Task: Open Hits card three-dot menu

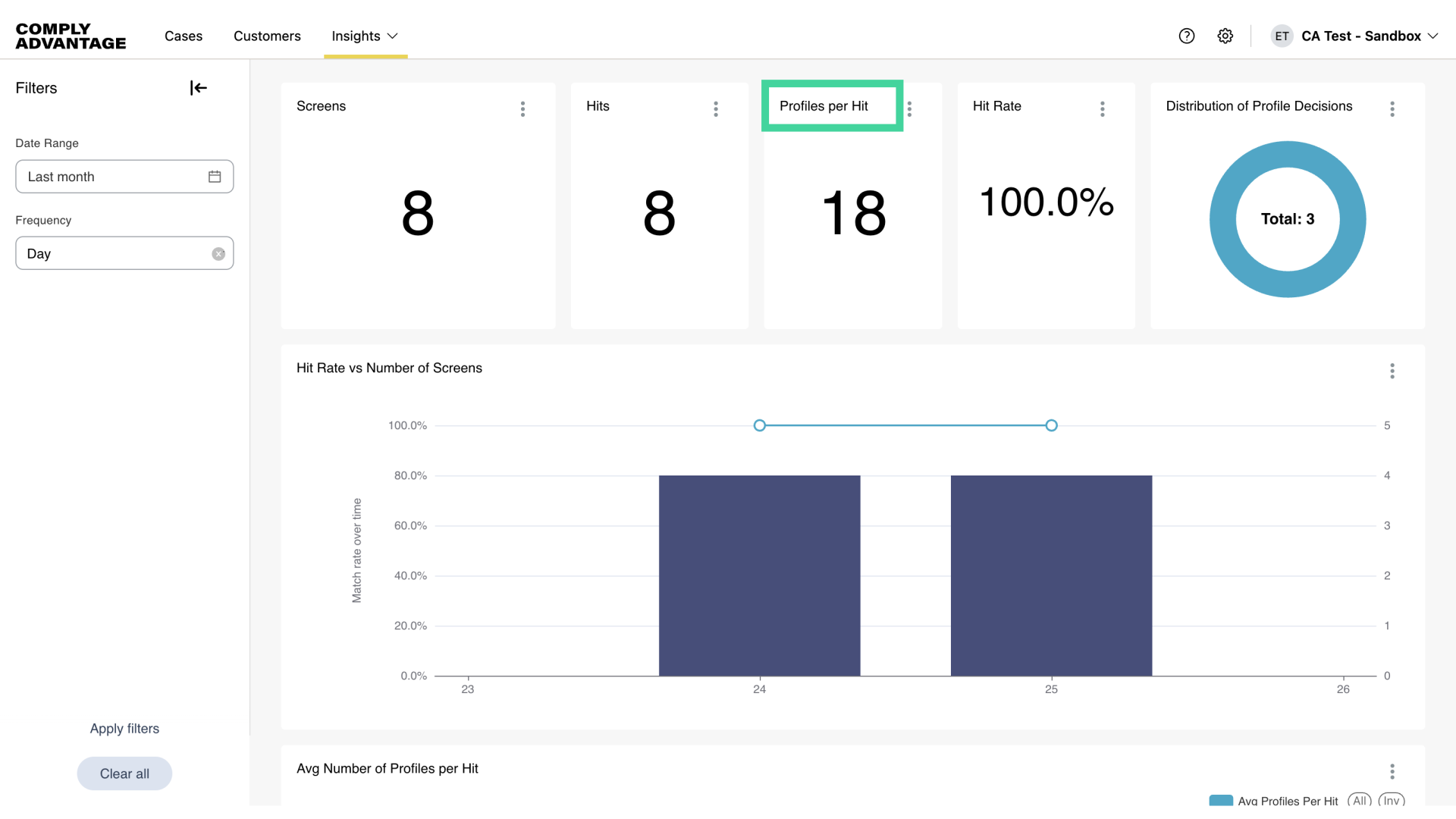Action: (716, 108)
